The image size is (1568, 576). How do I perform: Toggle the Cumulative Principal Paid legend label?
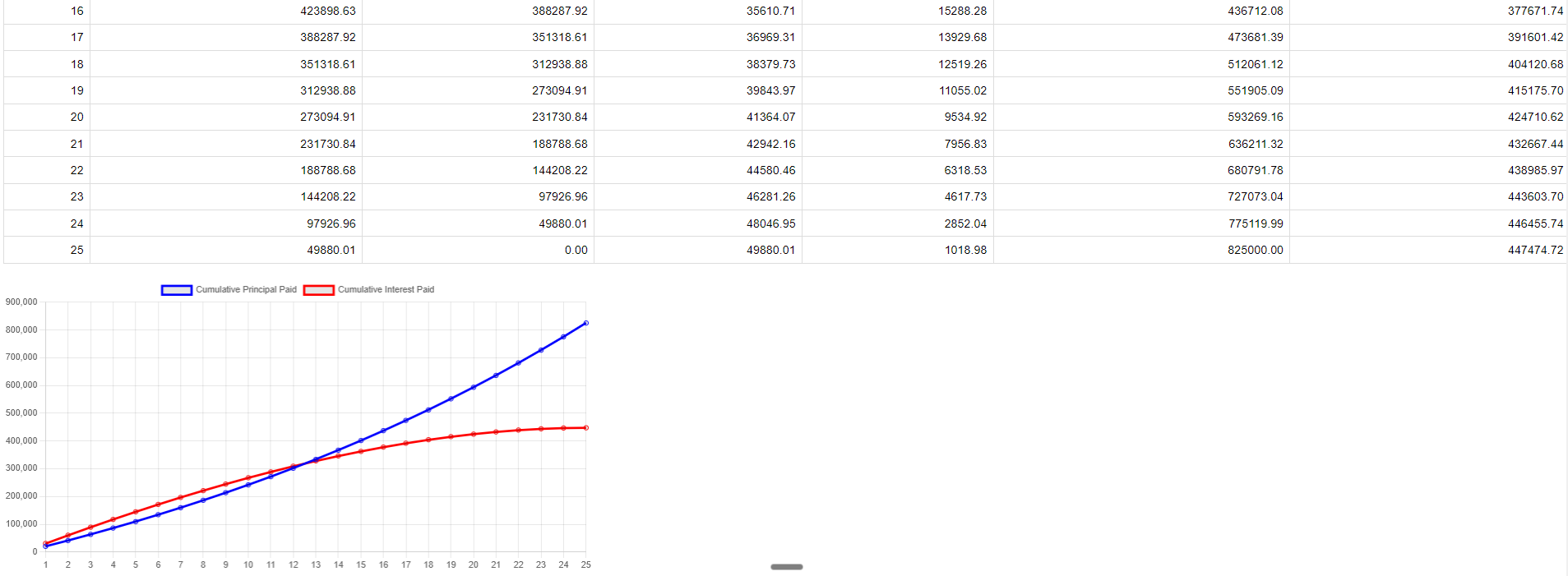pos(246,290)
